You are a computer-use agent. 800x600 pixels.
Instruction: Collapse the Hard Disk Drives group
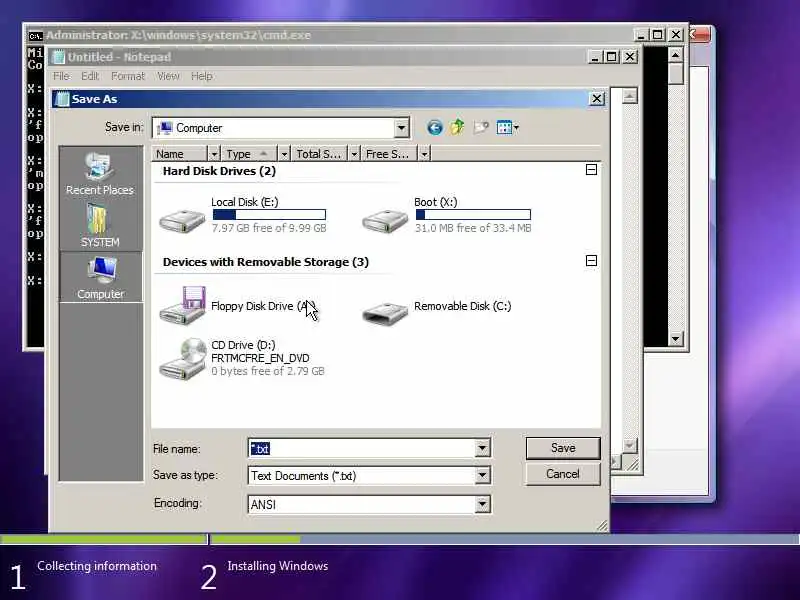pos(591,169)
